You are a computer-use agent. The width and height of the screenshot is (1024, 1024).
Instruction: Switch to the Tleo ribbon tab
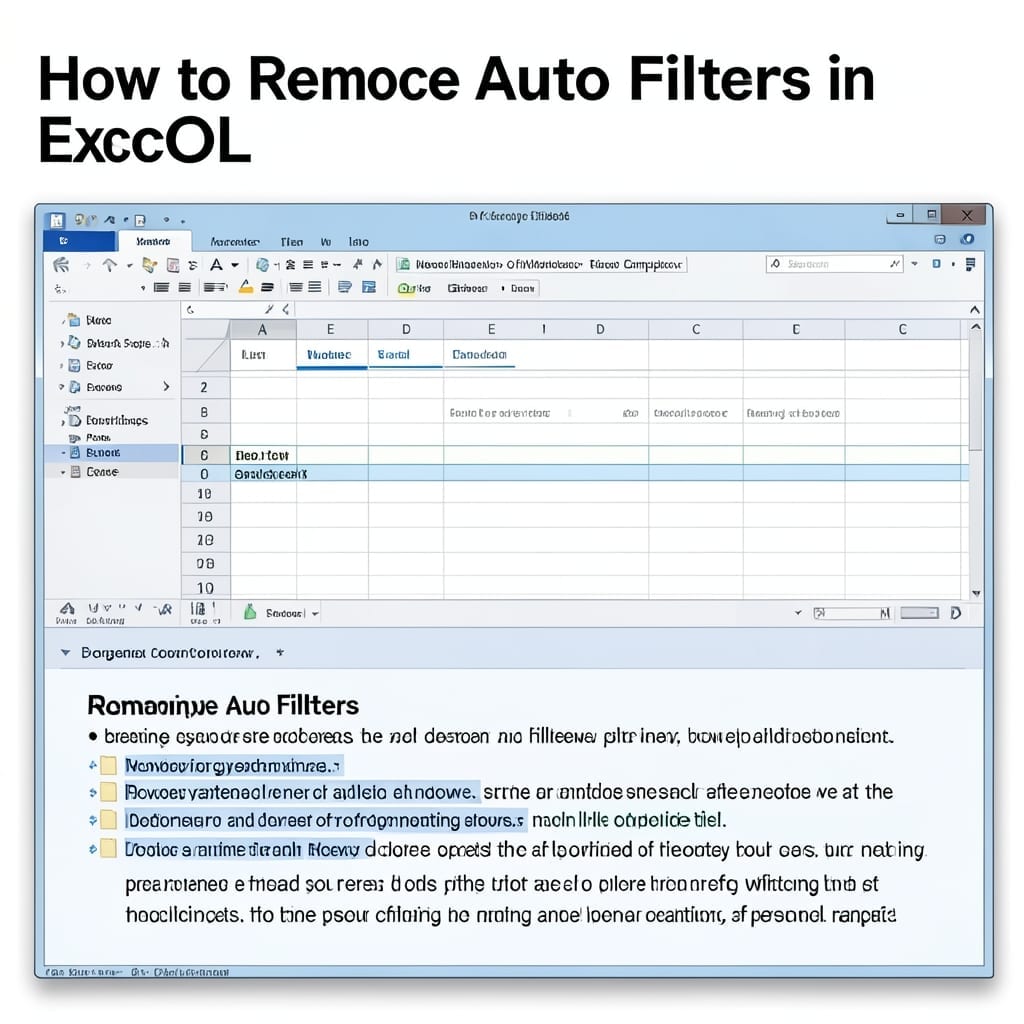point(291,242)
